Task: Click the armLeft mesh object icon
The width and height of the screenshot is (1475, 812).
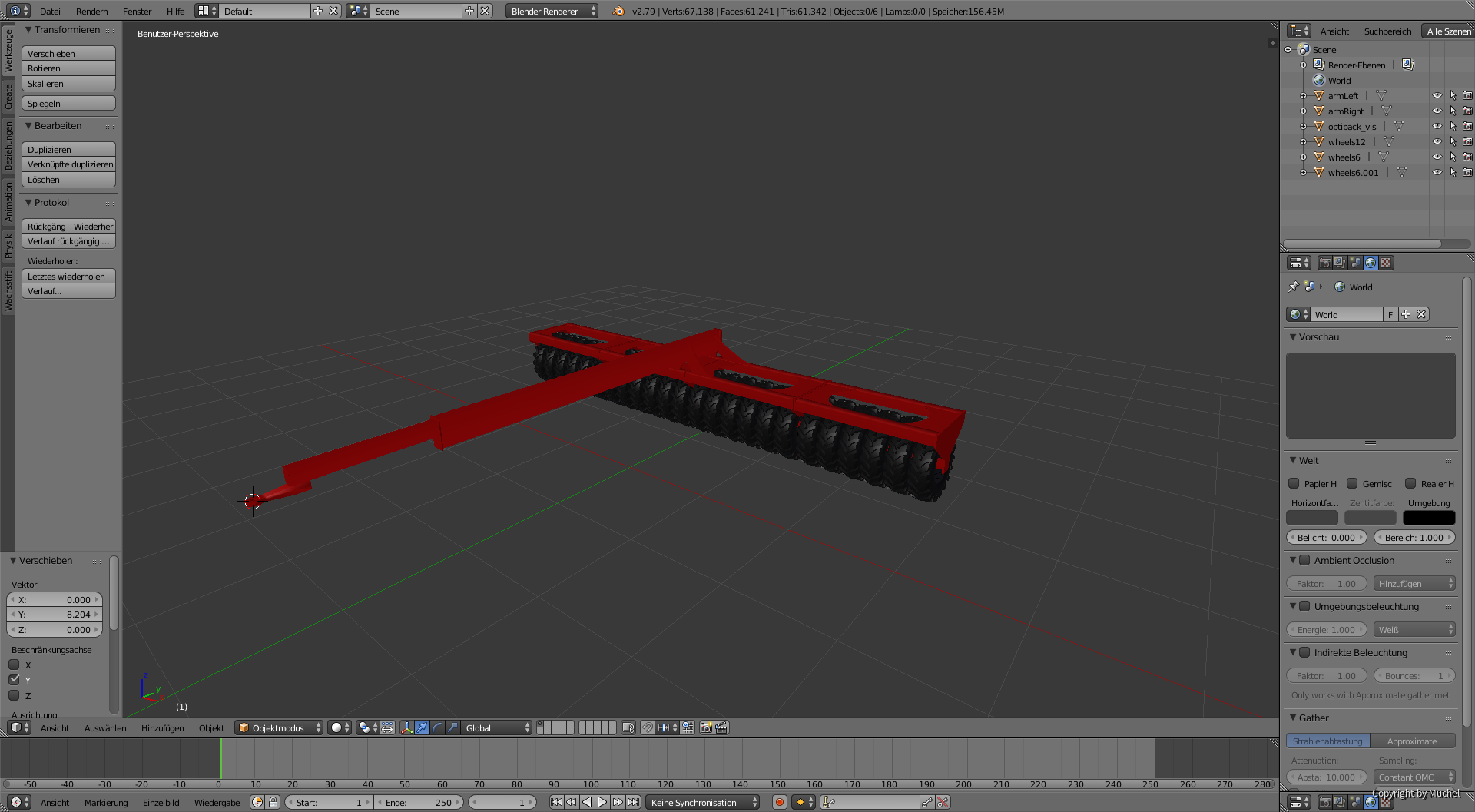Action: (x=1319, y=95)
